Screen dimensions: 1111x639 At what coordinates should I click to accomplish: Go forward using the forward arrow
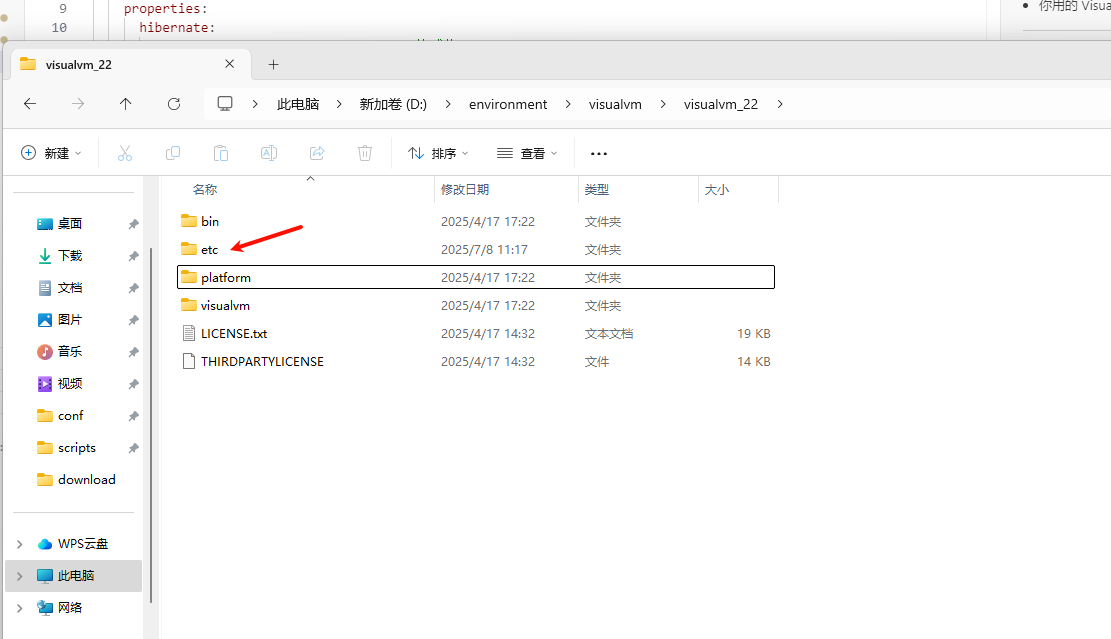78,104
